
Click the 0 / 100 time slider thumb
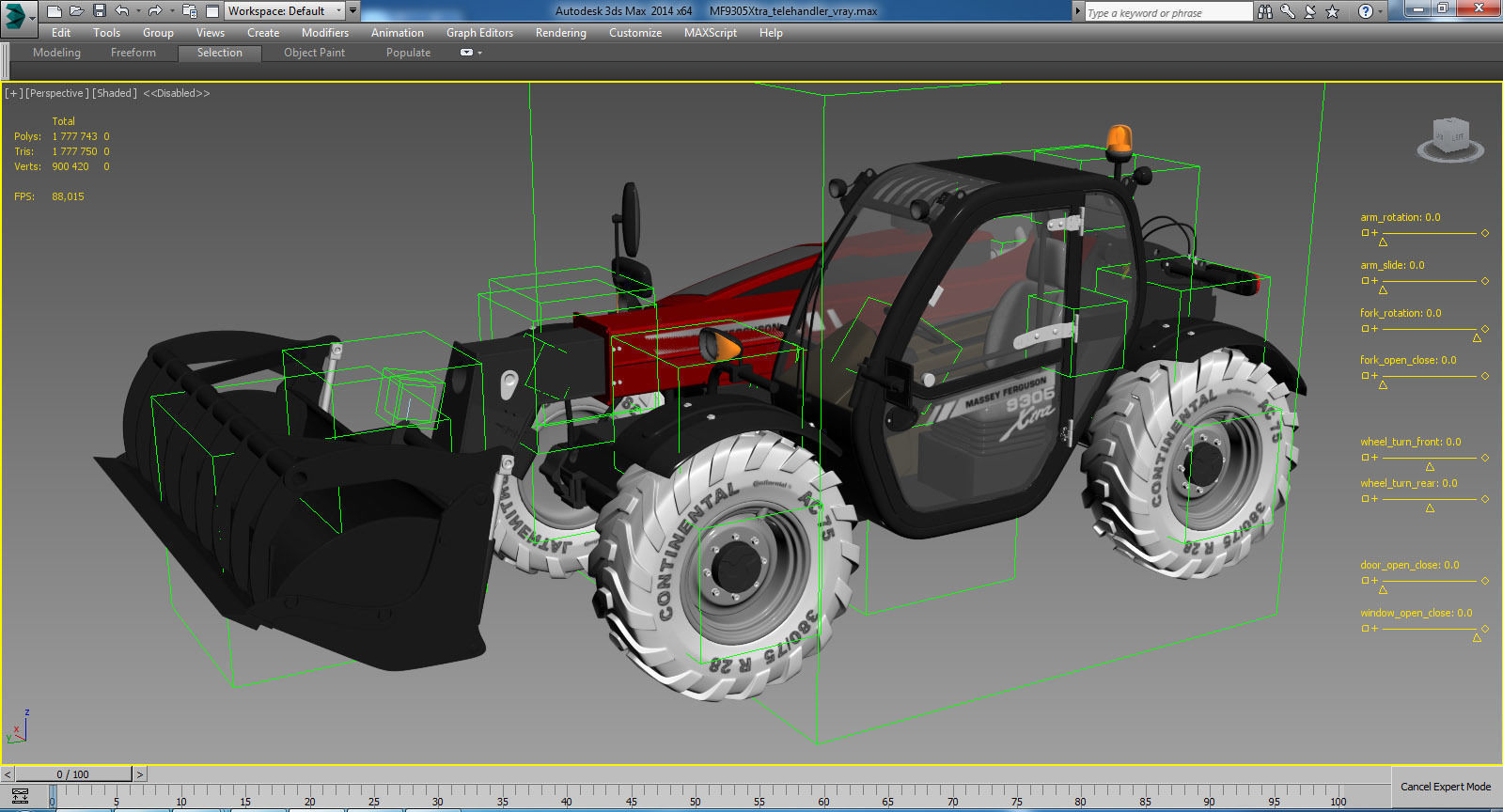(73, 774)
